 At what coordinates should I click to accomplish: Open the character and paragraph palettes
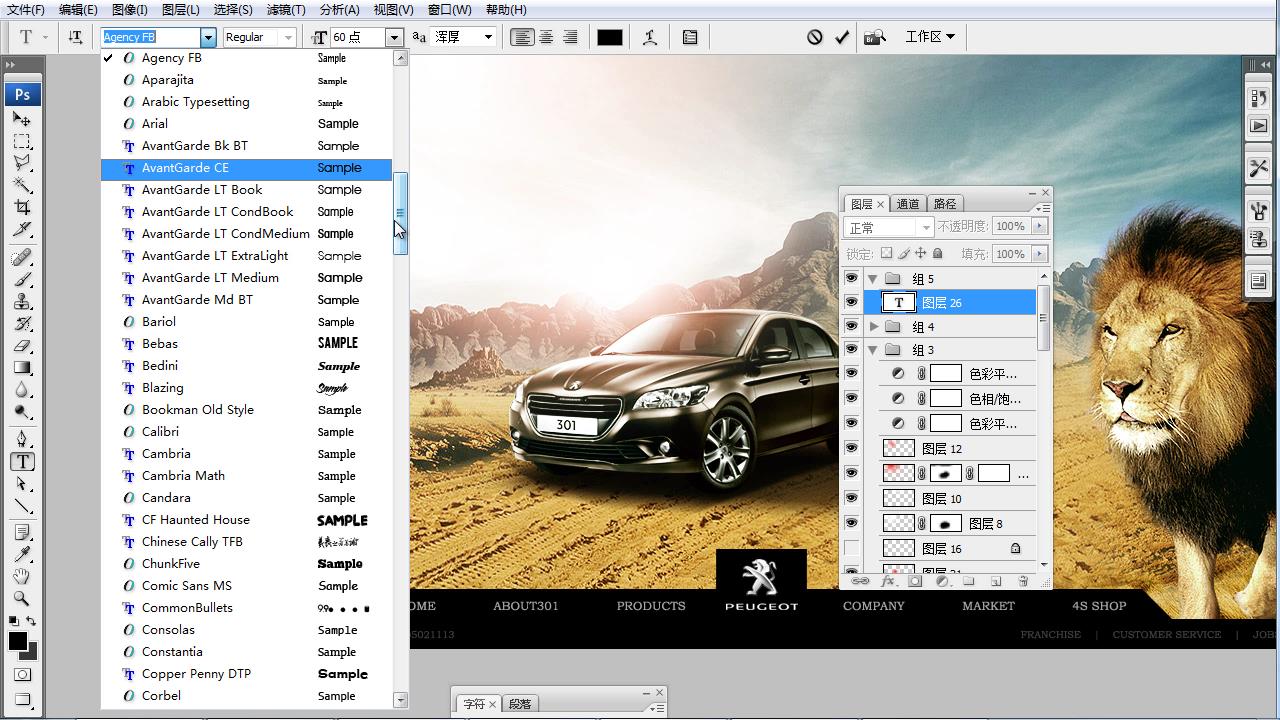pos(690,37)
